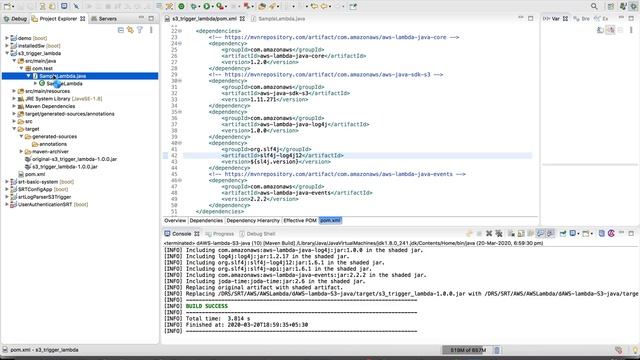The width and height of the screenshot is (640, 360).
Task: Collapse the s3_trigger_lambda project
Action: (7, 53)
